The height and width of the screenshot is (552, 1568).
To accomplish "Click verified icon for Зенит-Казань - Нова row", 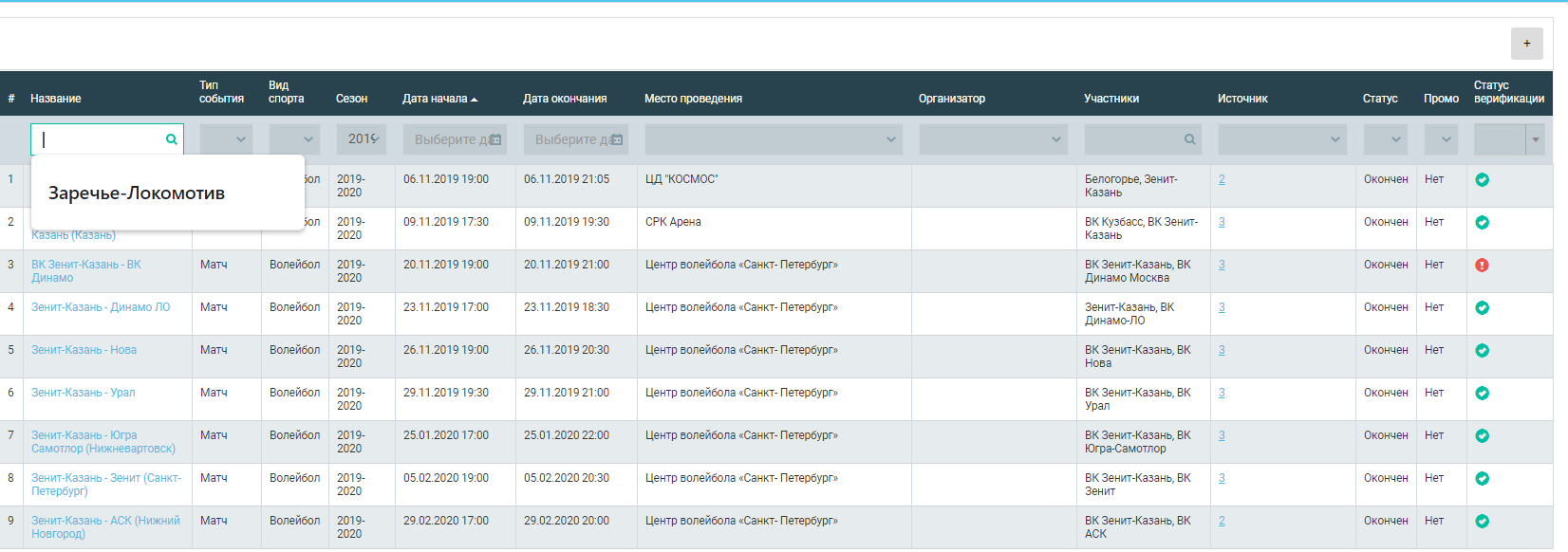I will pyautogui.click(x=1482, y=350).
